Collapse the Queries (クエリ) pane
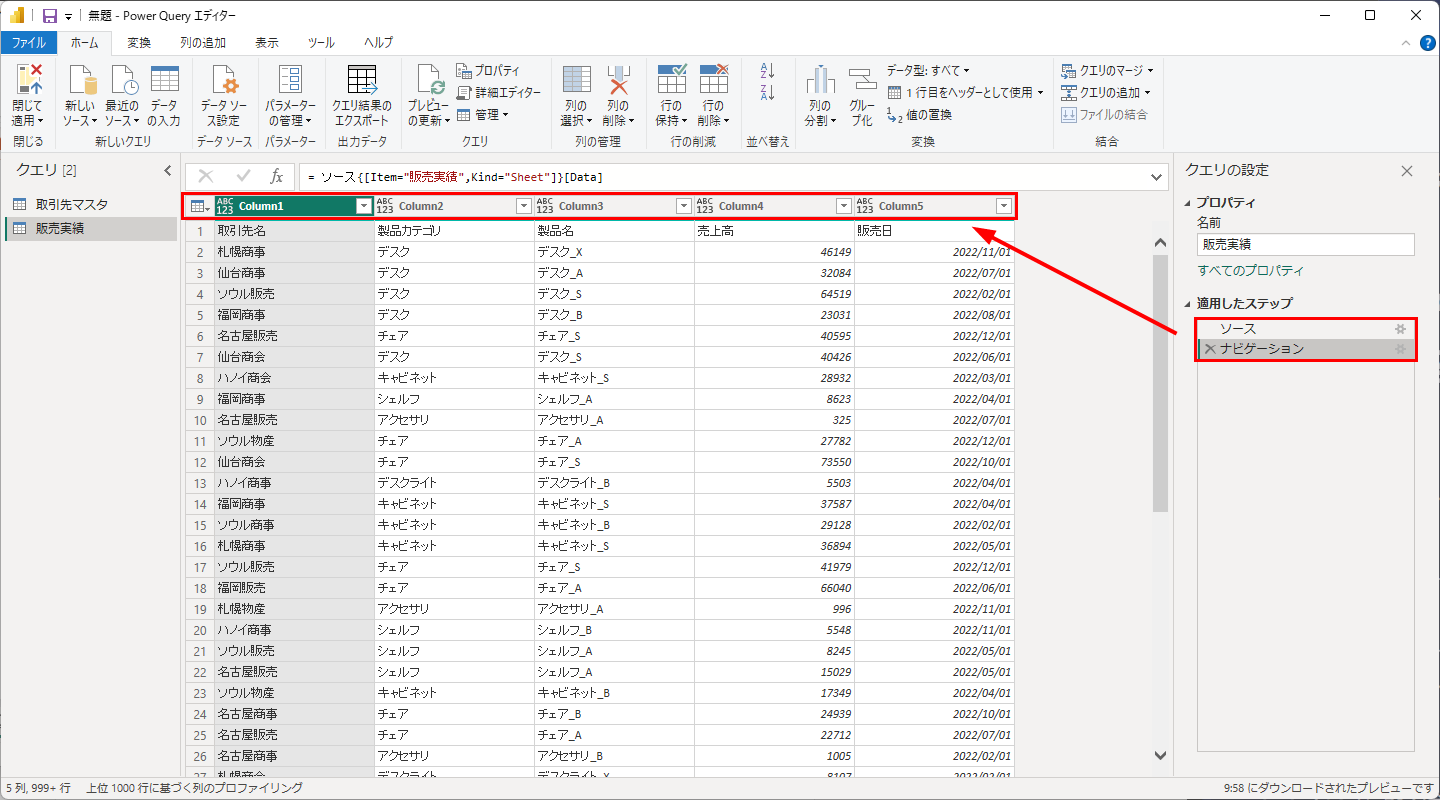1440x800 pixels. point(167,171)
